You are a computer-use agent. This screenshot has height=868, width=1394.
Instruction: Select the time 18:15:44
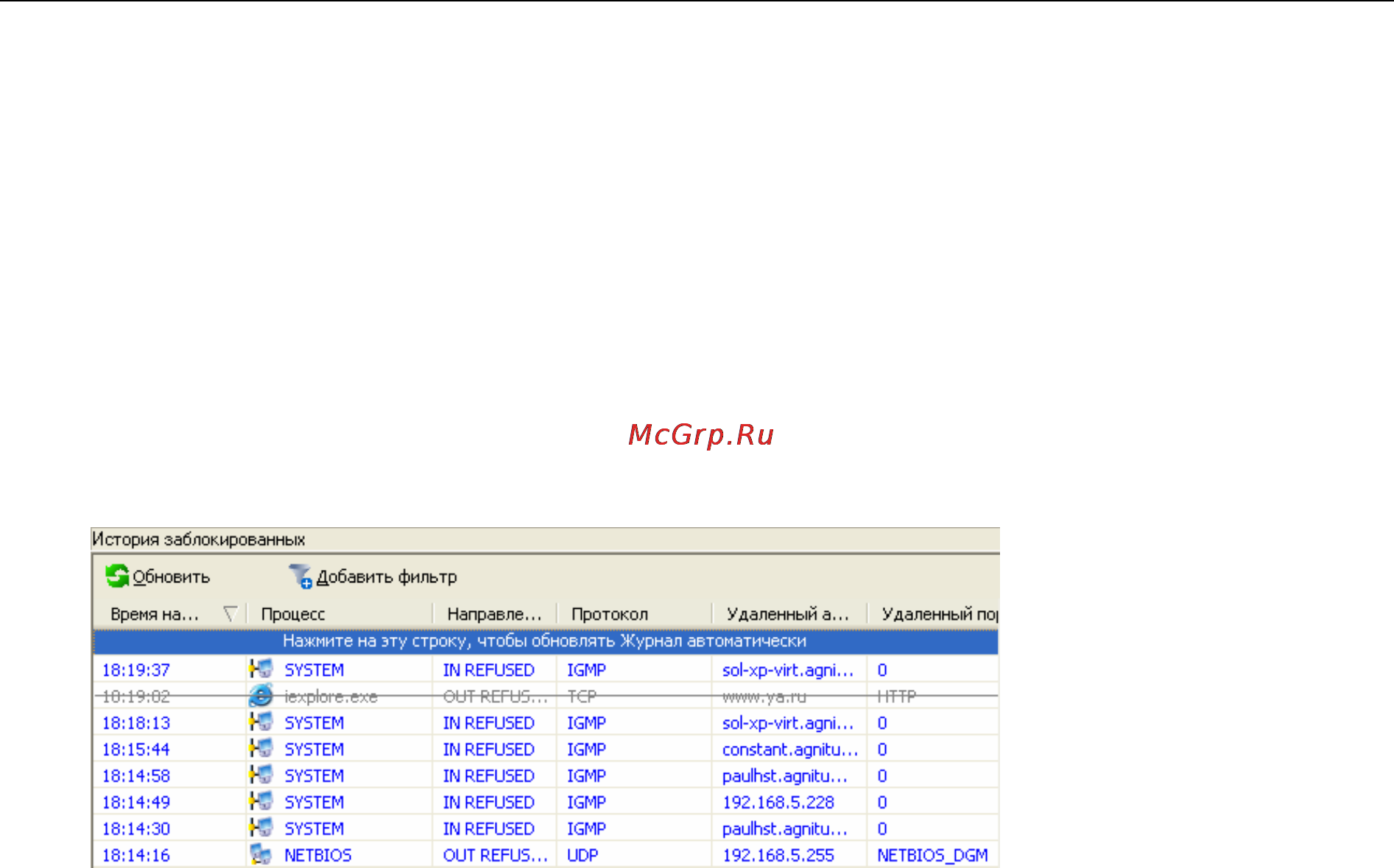click(x=136, y=749)
